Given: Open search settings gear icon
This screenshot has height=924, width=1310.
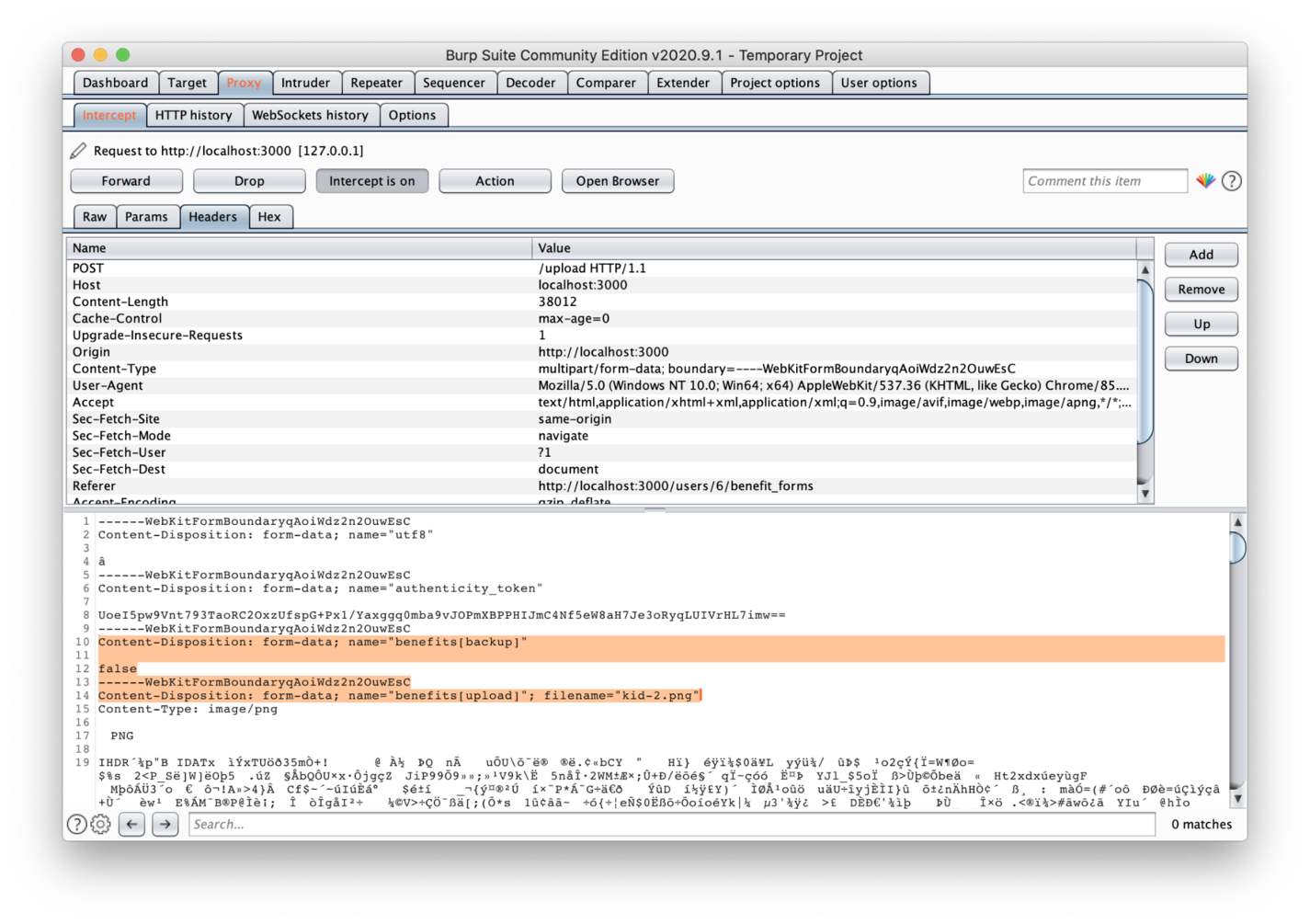Looking at the screenshot, I should 101,824.
